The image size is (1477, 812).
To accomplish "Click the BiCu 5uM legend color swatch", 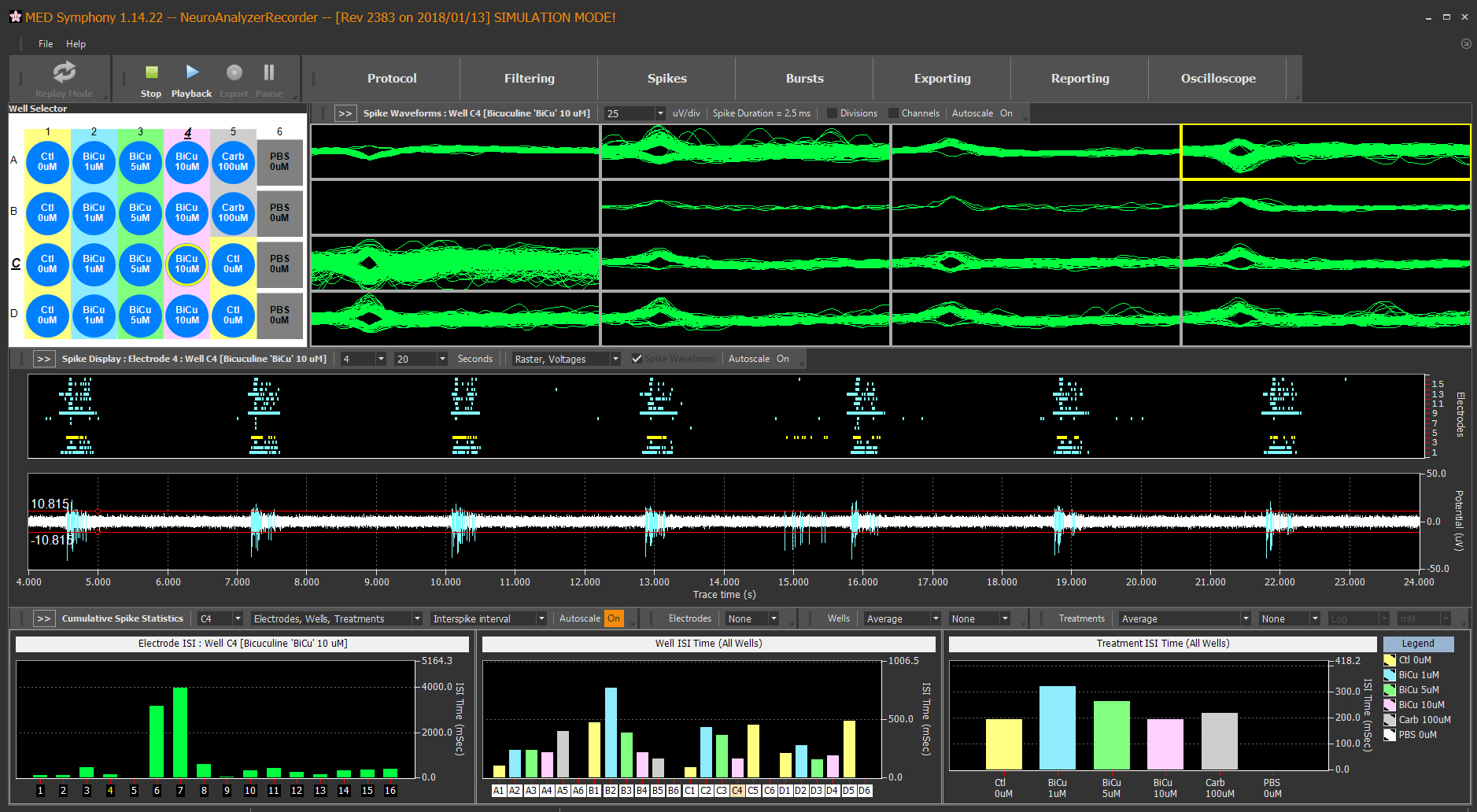I will tap(1390, 690).
